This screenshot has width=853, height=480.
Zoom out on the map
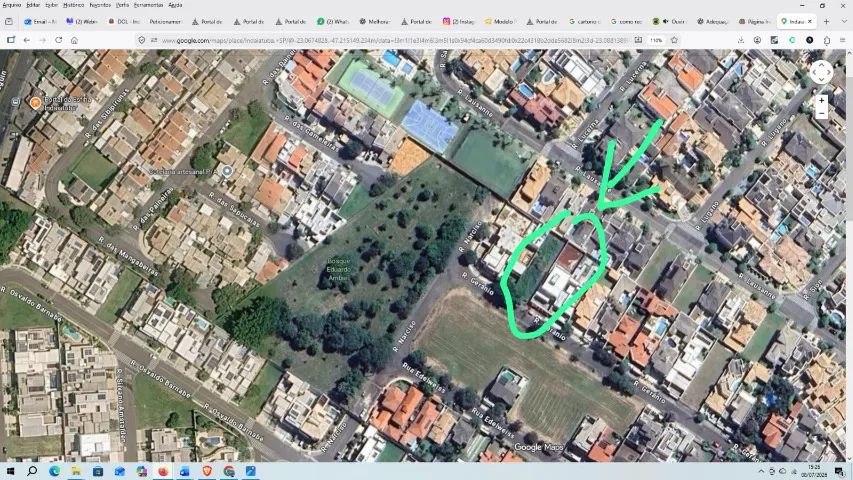pos(821,114)
